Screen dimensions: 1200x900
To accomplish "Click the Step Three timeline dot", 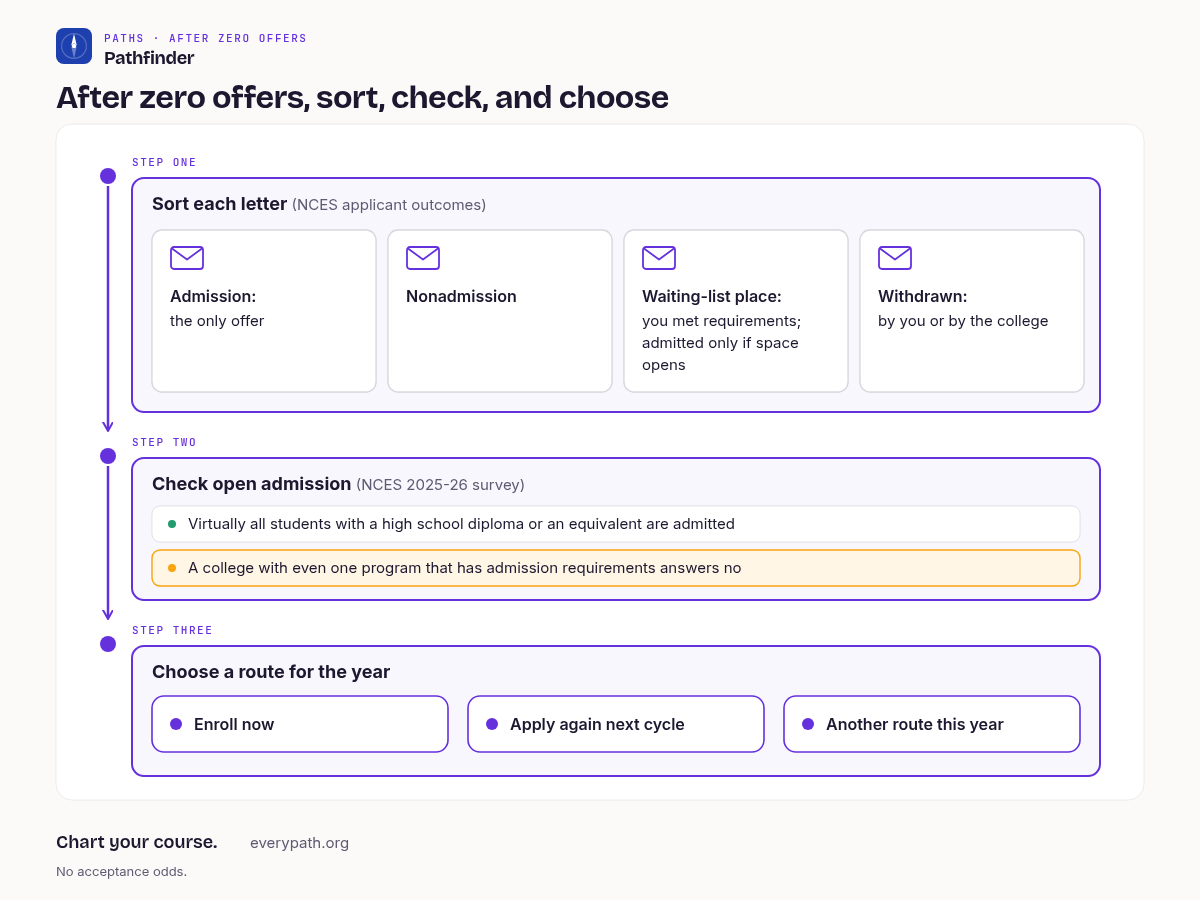I will coord(108,644).
